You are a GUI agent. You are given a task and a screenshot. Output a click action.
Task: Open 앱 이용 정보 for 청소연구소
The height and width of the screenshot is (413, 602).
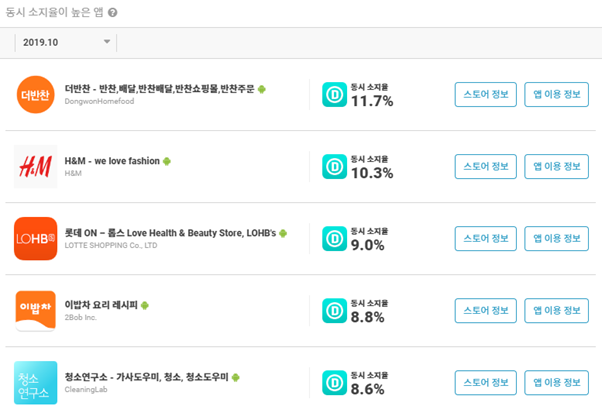point(556,383)
